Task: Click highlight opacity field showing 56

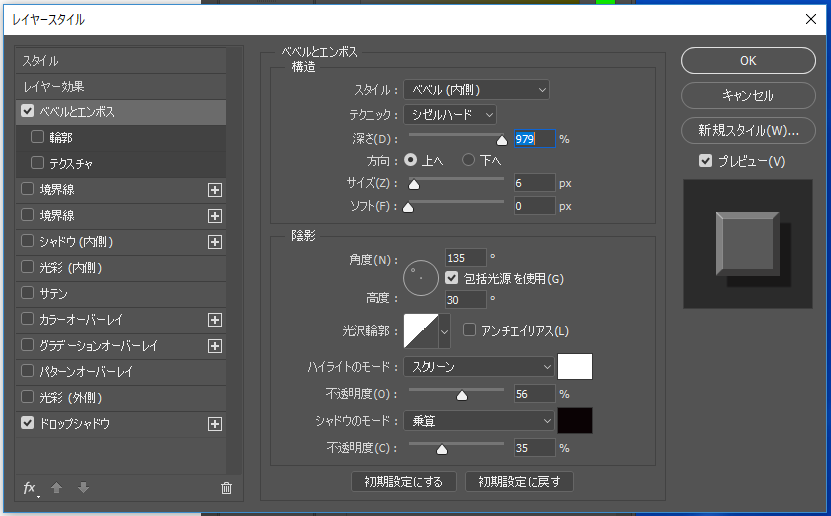Action: point(534,394)
